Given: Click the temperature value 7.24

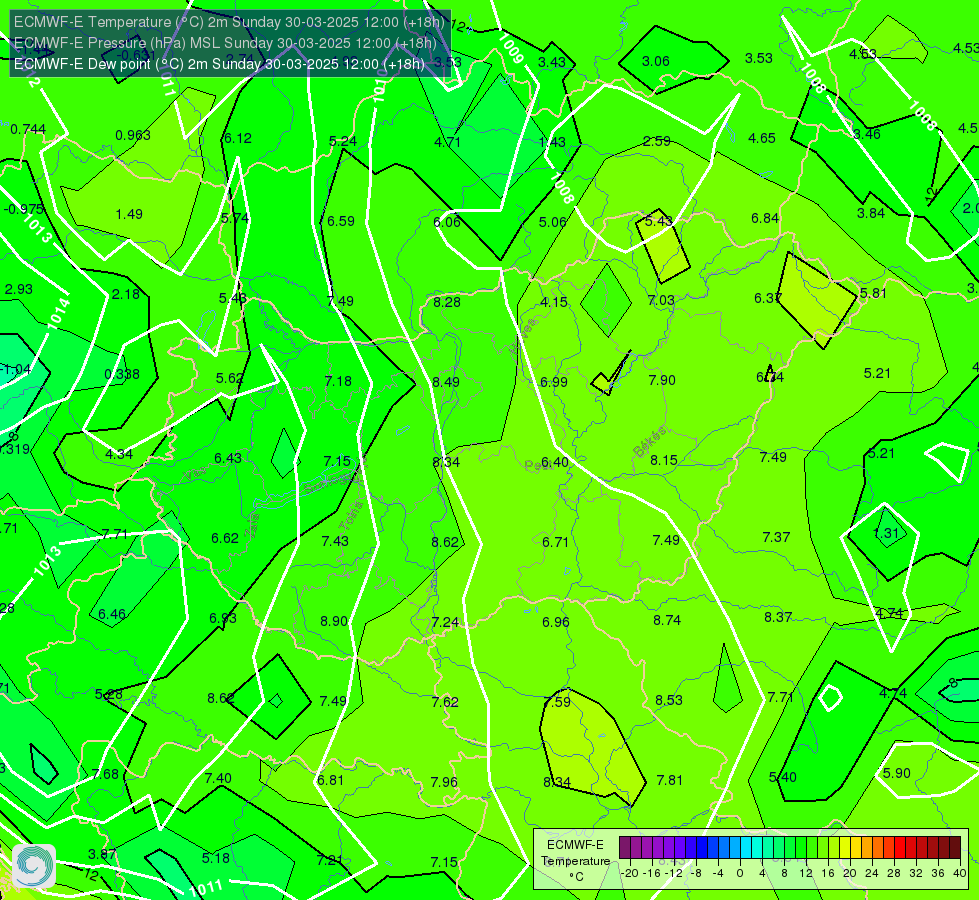Looking at the screenshot, I should pos(445,622).
